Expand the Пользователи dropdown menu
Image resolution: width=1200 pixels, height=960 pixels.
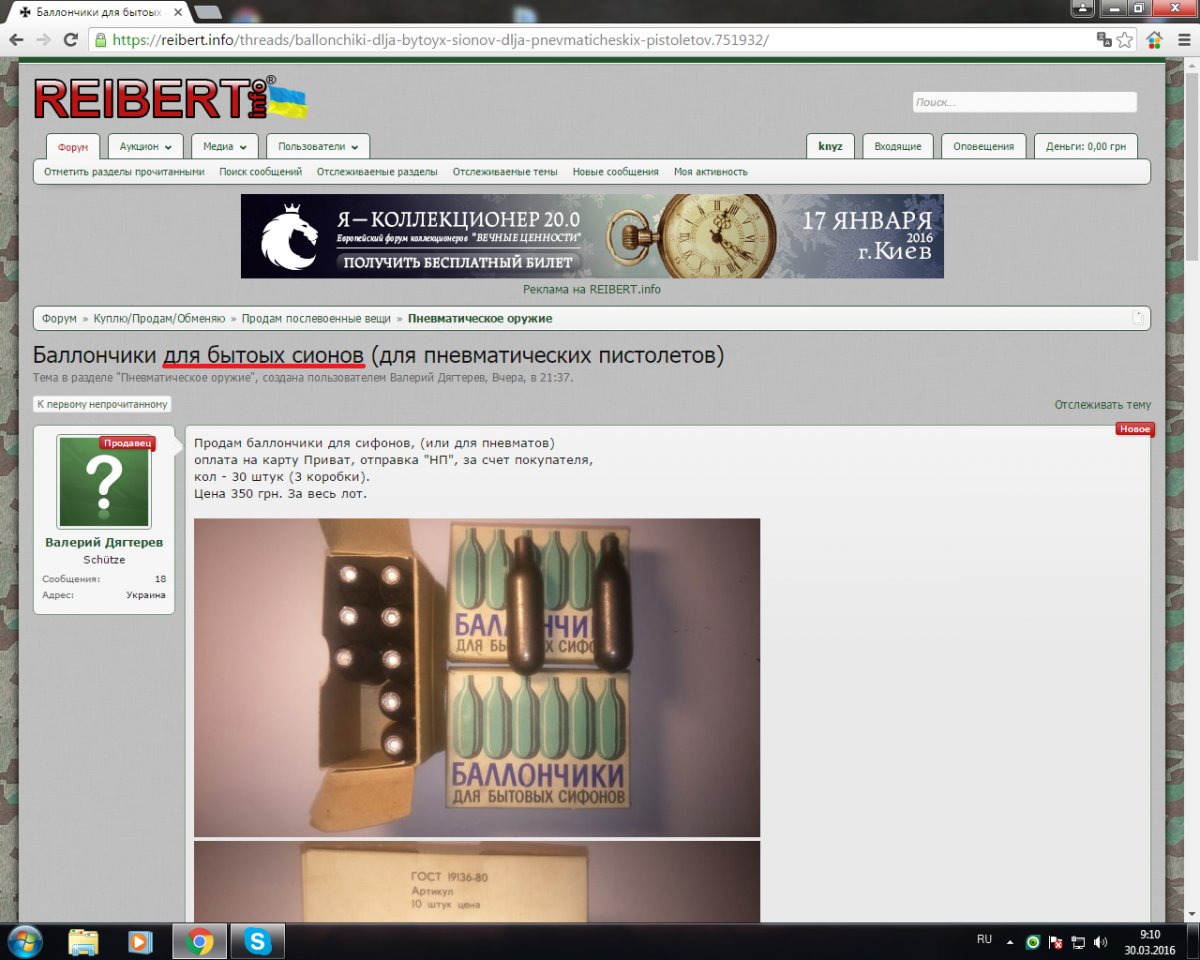pyautogui.click(x=318, y=146)
